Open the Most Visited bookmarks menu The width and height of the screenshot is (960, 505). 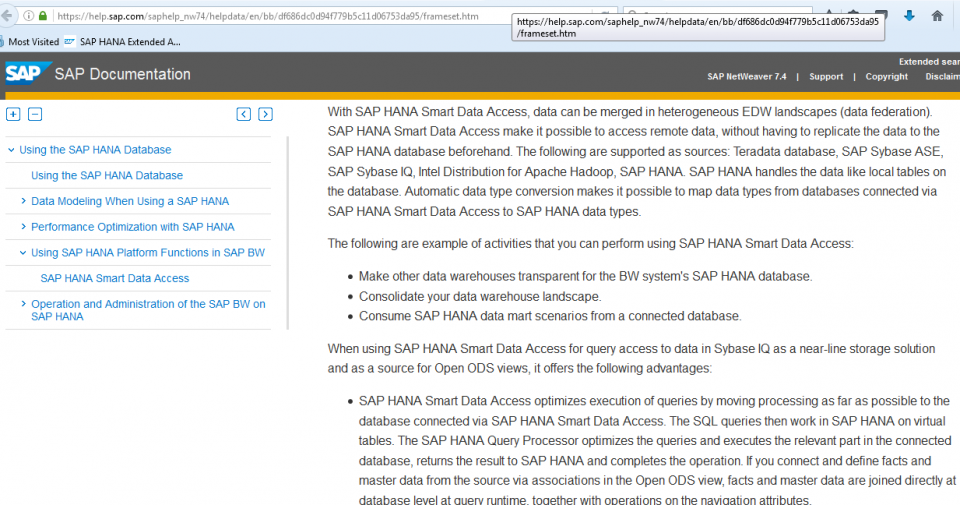tap(33, 42)
